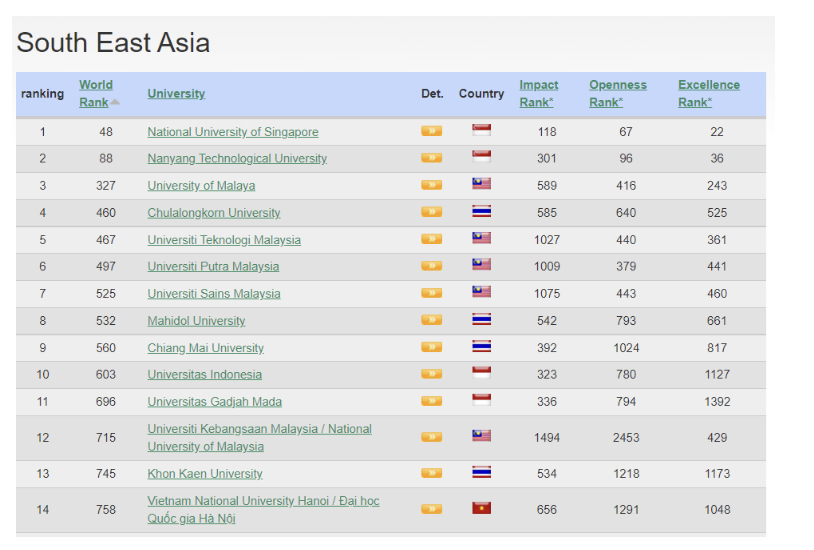Open details icon for National University of Singapore
Viewport: 814px width, 550px height.
[x=431, y=131]
